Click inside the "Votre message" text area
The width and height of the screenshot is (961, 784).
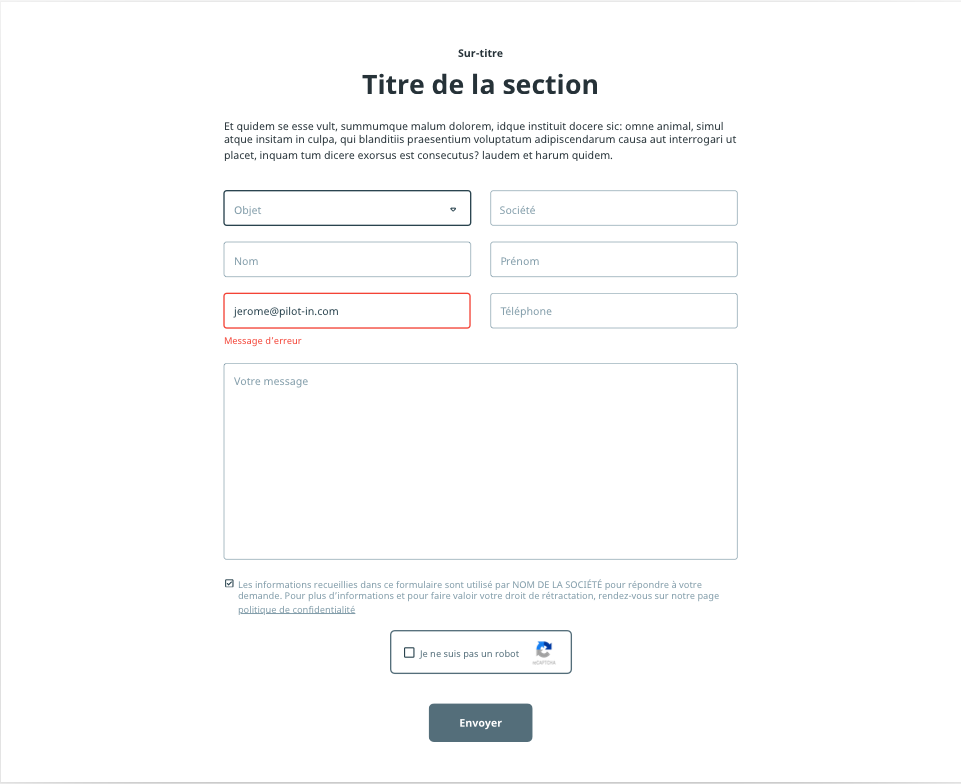(x=480, y=461)
